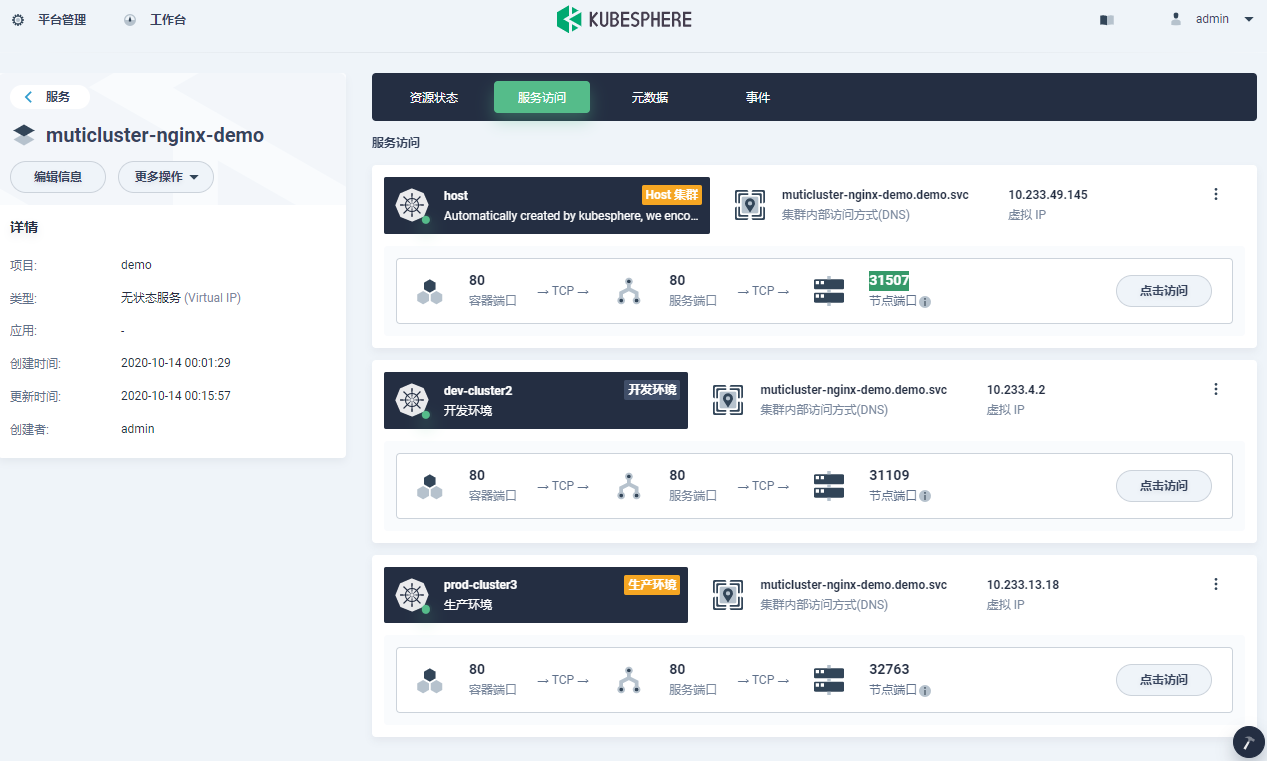1267x761 pixels.
Task: Click the virtual IP 10.233.4.2
Action: [x=1016, y=390]
